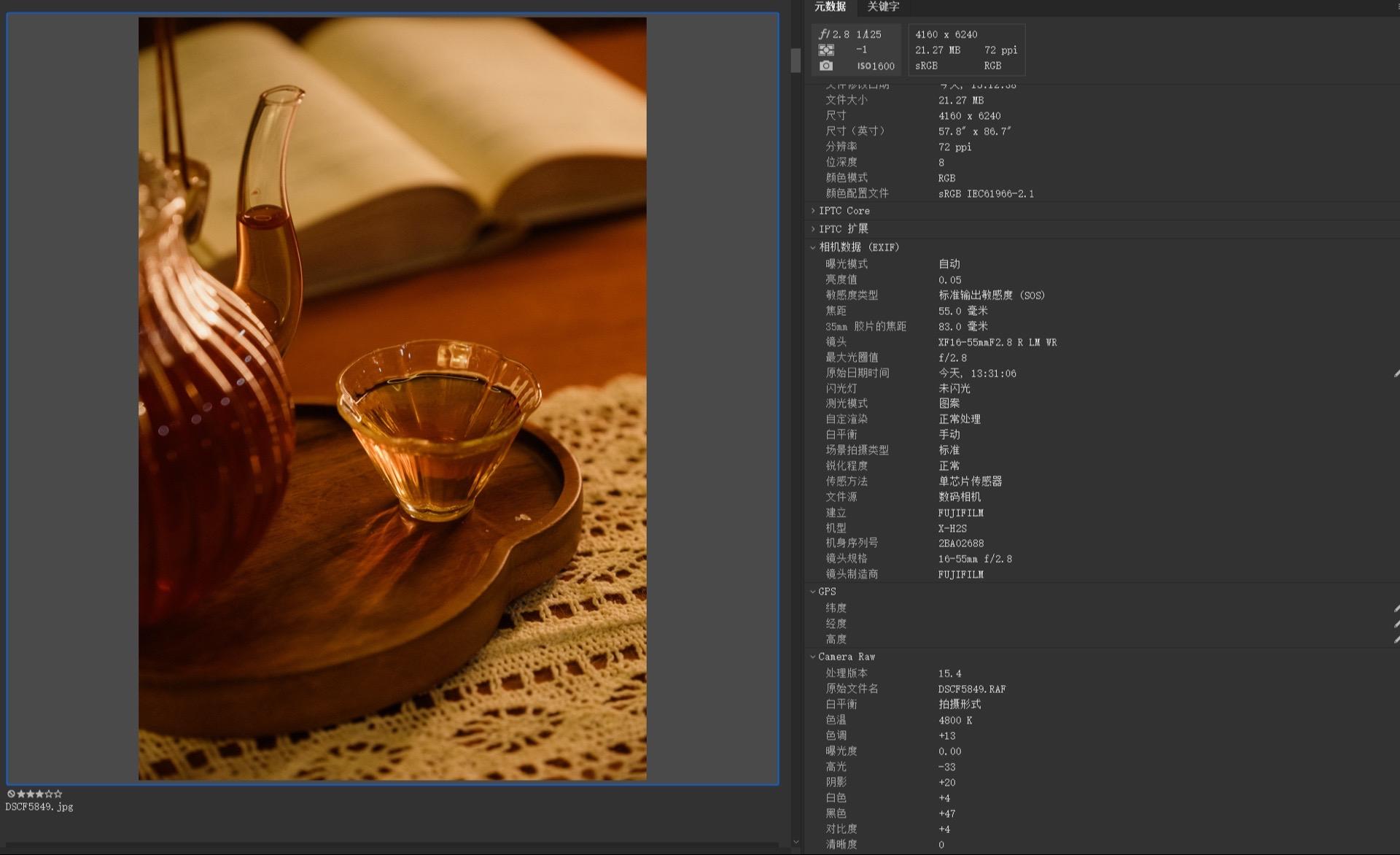Click the scrollbar down arrow
Image resolution: width=1400 pixels, height=855 pixels.
coord(796,842)
